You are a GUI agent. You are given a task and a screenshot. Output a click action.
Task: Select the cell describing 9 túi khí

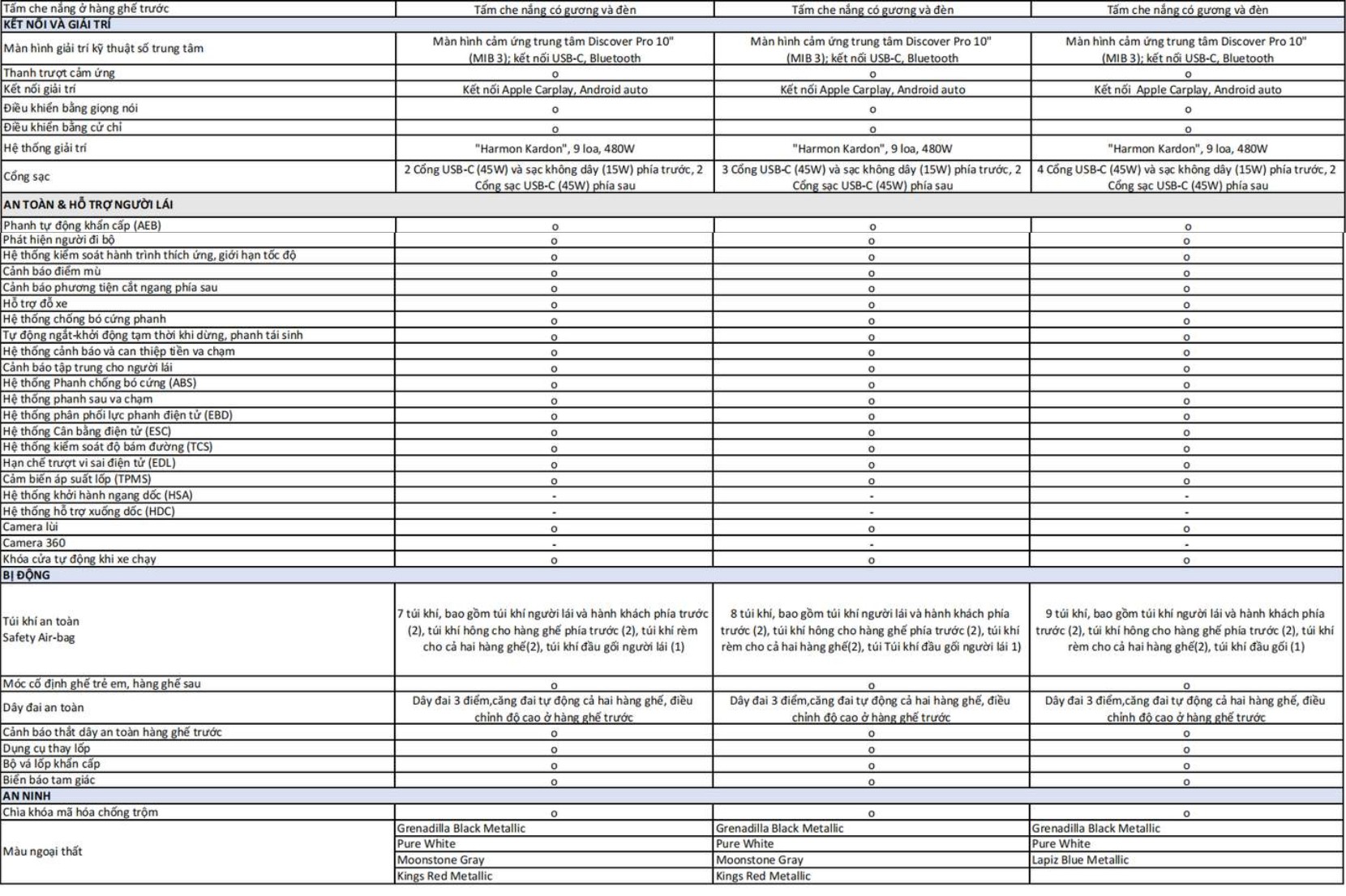pyautogui.click(x=1185, y=630)
